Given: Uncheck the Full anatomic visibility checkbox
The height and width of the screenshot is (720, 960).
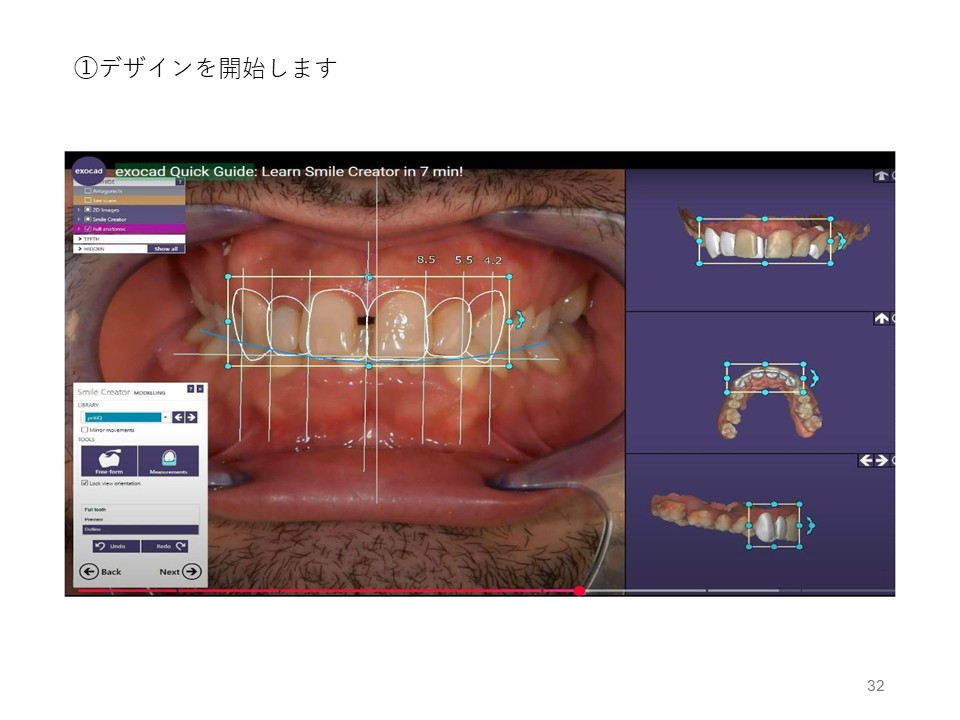Looking at the screenshot, I should 88,228.
